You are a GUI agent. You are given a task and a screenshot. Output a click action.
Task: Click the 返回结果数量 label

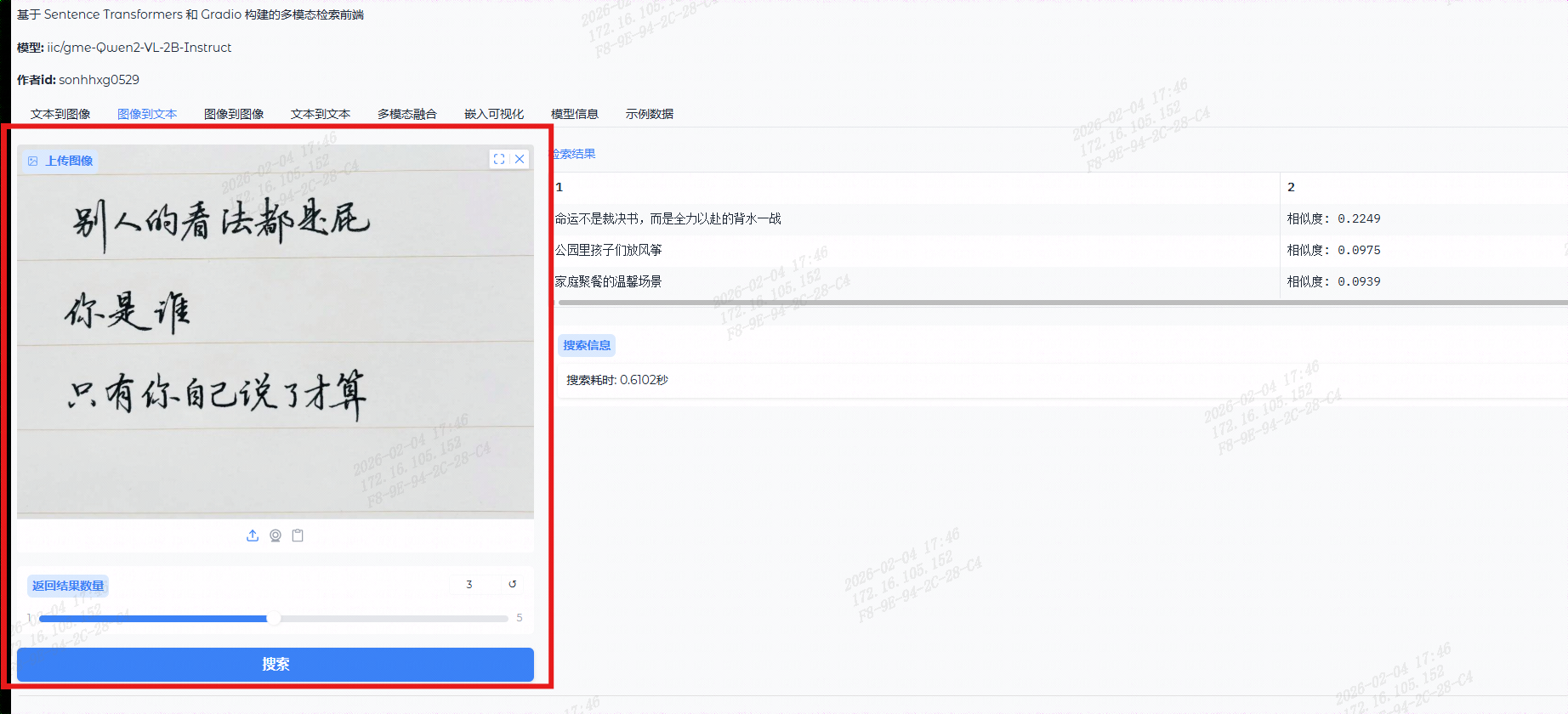click(x=68, y=586)
